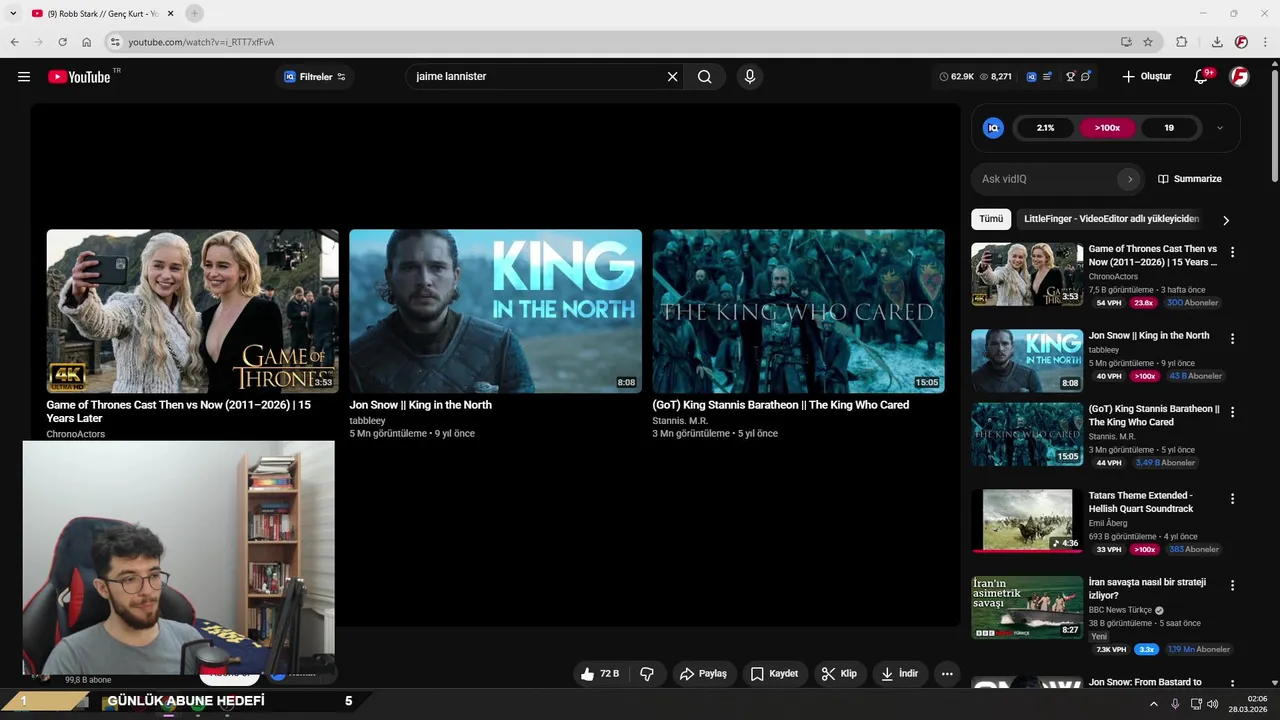Open more actions three-dot menu under video
Image resolution: width=1280 pixels, height=720 pixels.
(947, 674)
